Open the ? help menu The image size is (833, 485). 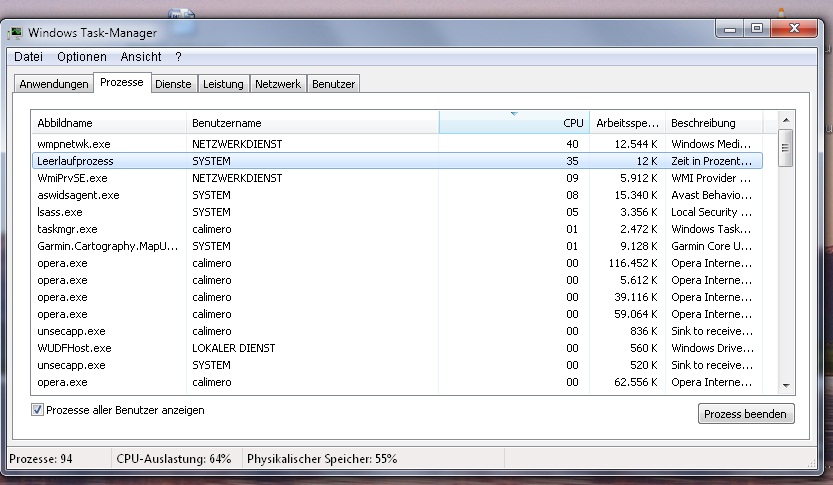pyautogui.click(x=178, y=57)
